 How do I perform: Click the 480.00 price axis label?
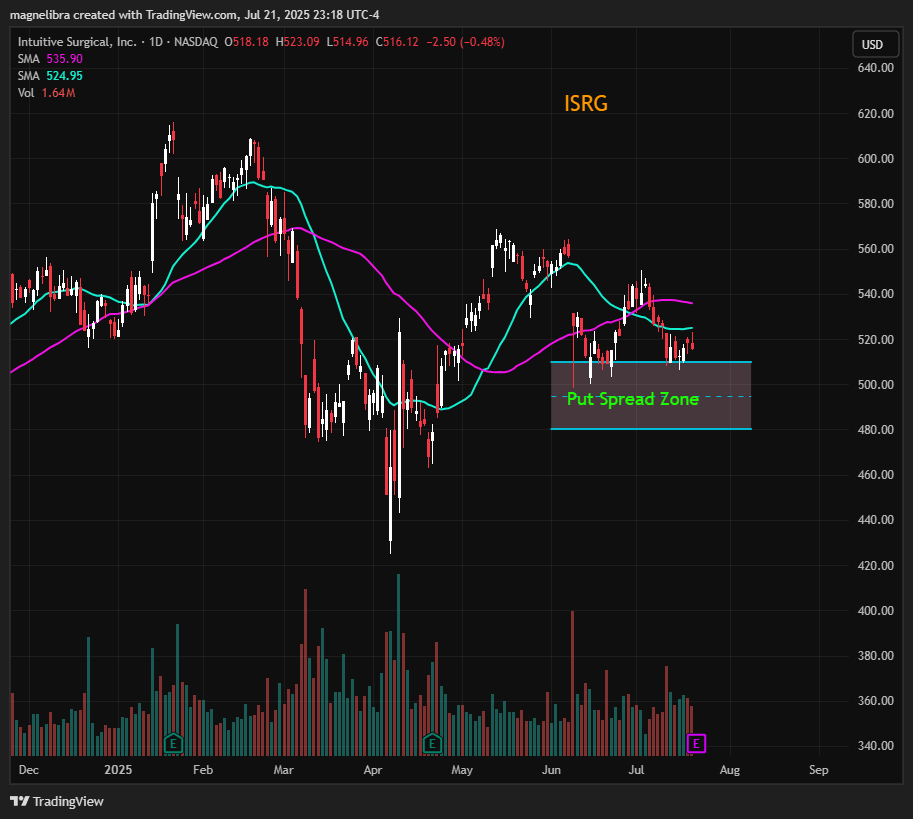pos(875,430)
